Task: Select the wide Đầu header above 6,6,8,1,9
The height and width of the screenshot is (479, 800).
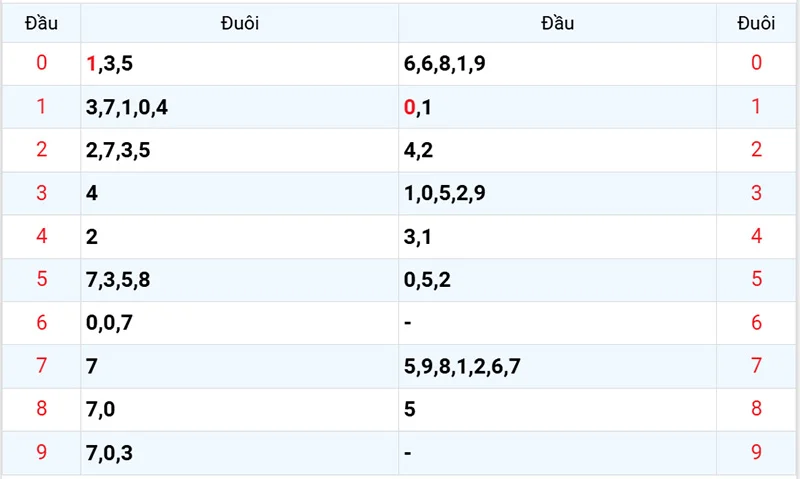Action: tap(557, 23)
